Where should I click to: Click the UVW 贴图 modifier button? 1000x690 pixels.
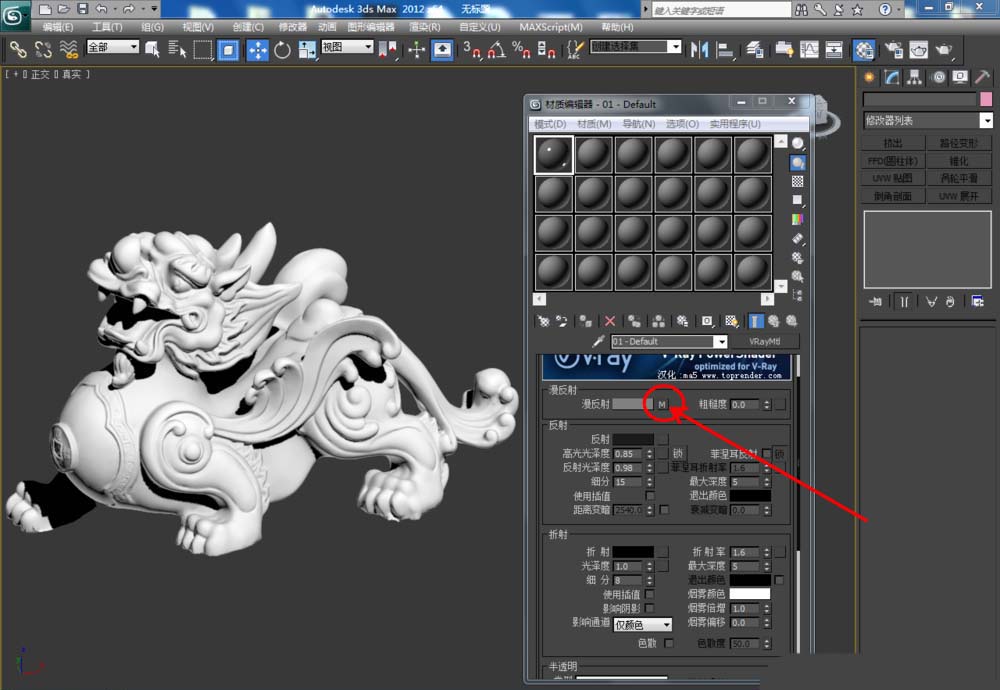coord(893,178)
